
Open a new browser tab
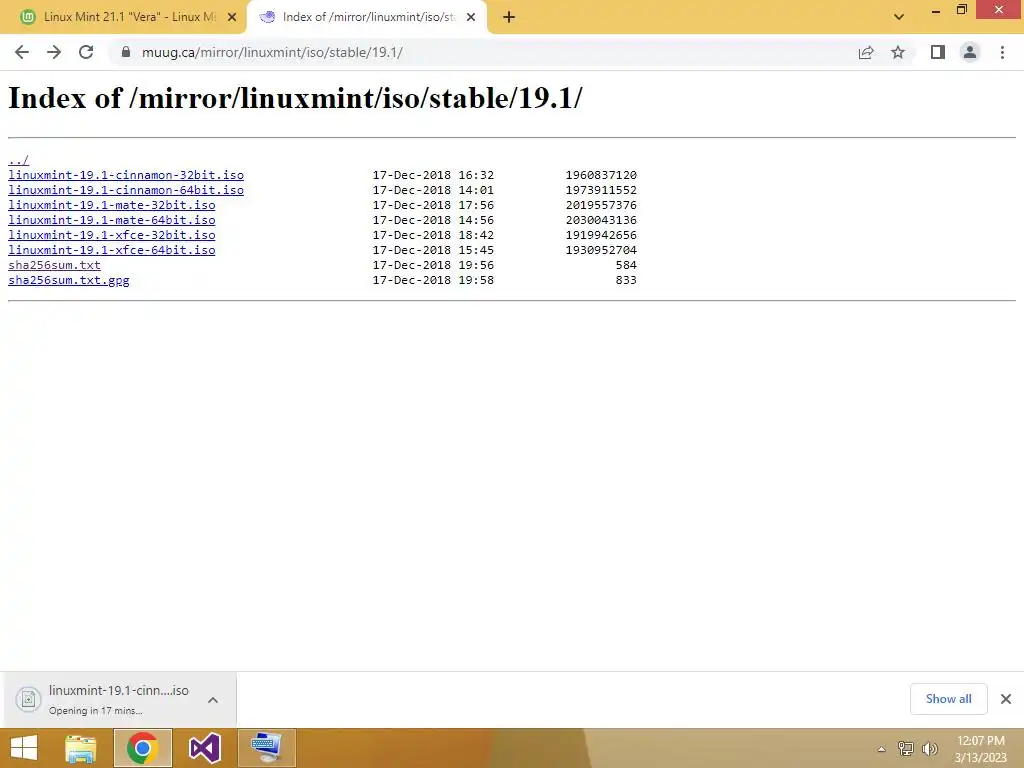coord(509,17)
